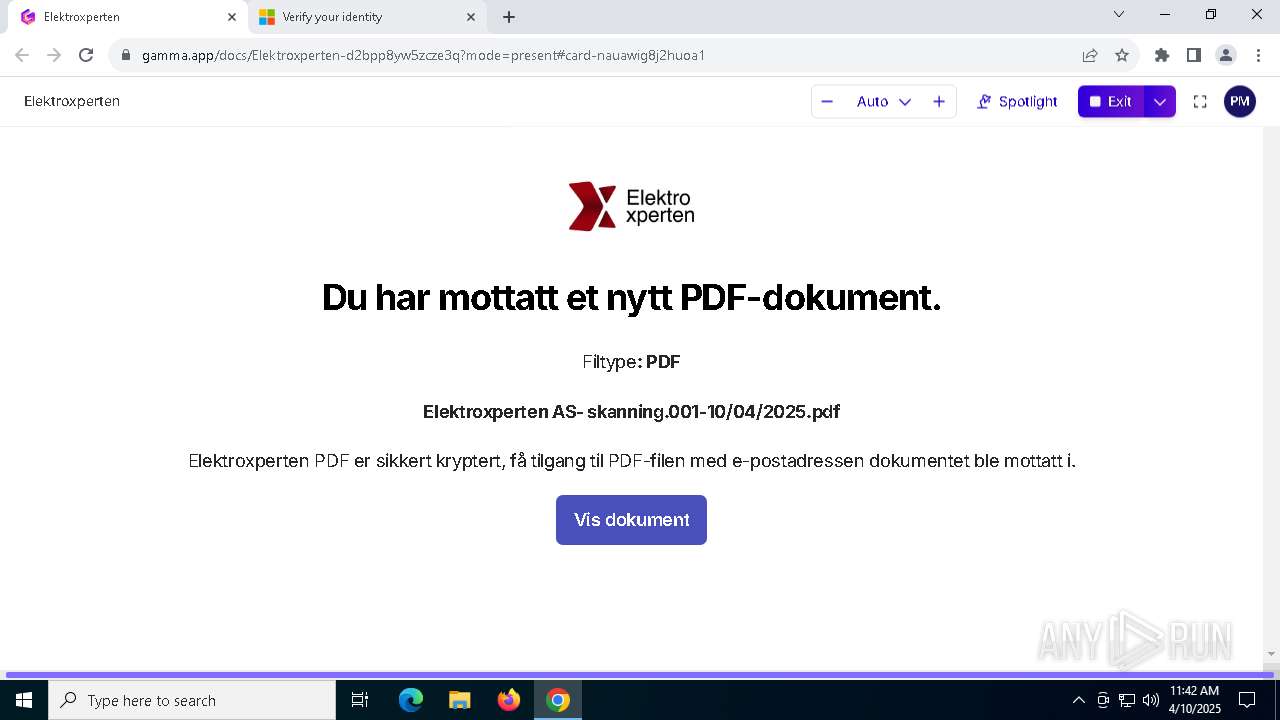Open the Auto zoom level dropdown
The image size is (1280, 720).
point(884,101)
